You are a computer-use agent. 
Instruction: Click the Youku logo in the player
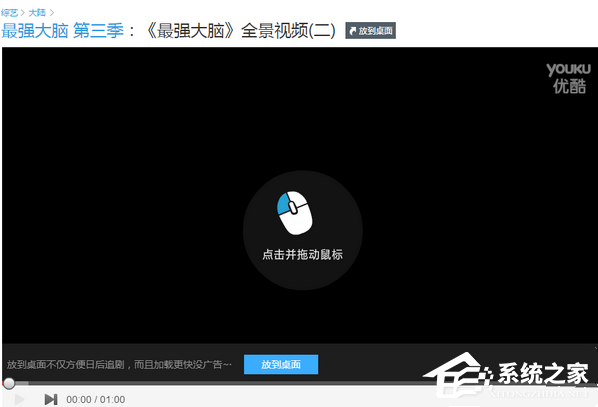(568, 78)
